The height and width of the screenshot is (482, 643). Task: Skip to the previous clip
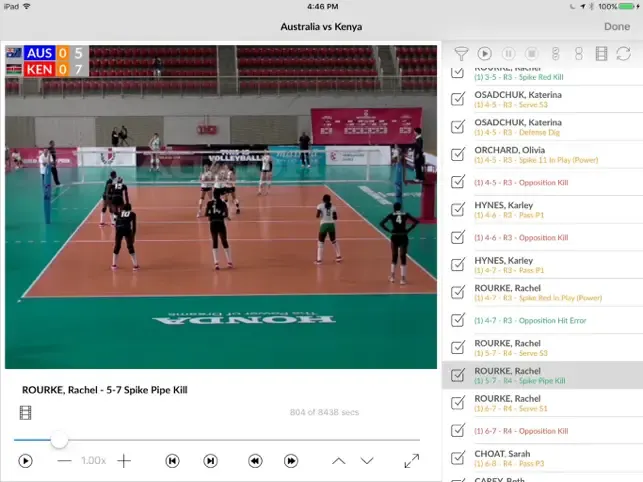(173, 461)
